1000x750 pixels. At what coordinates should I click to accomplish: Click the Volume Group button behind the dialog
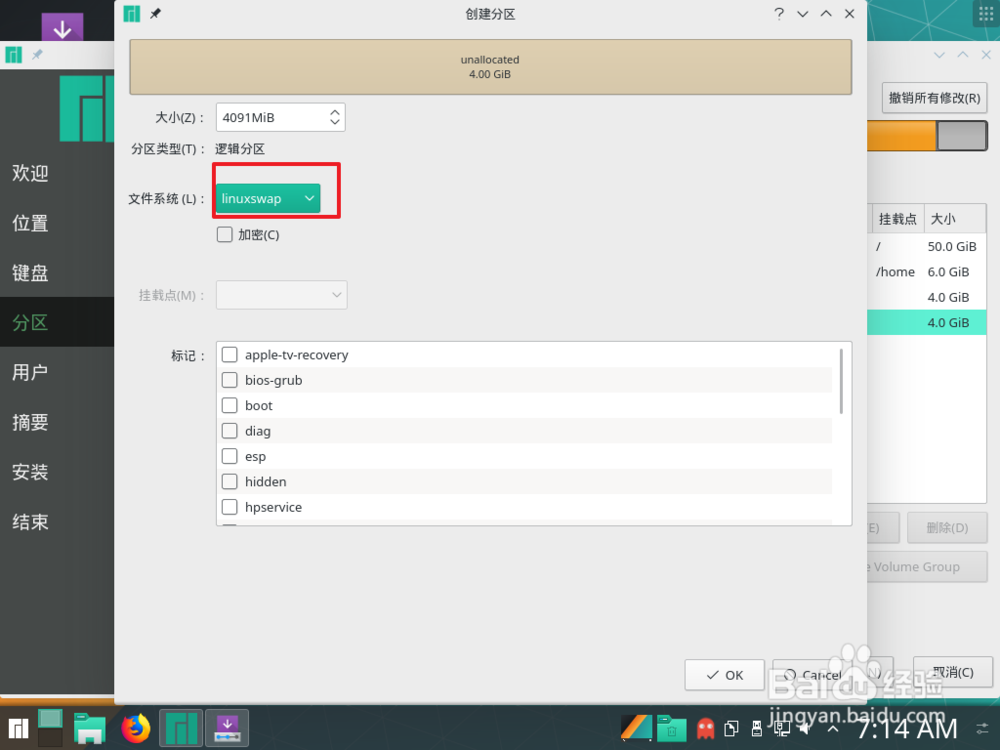(x=927, y=567)
